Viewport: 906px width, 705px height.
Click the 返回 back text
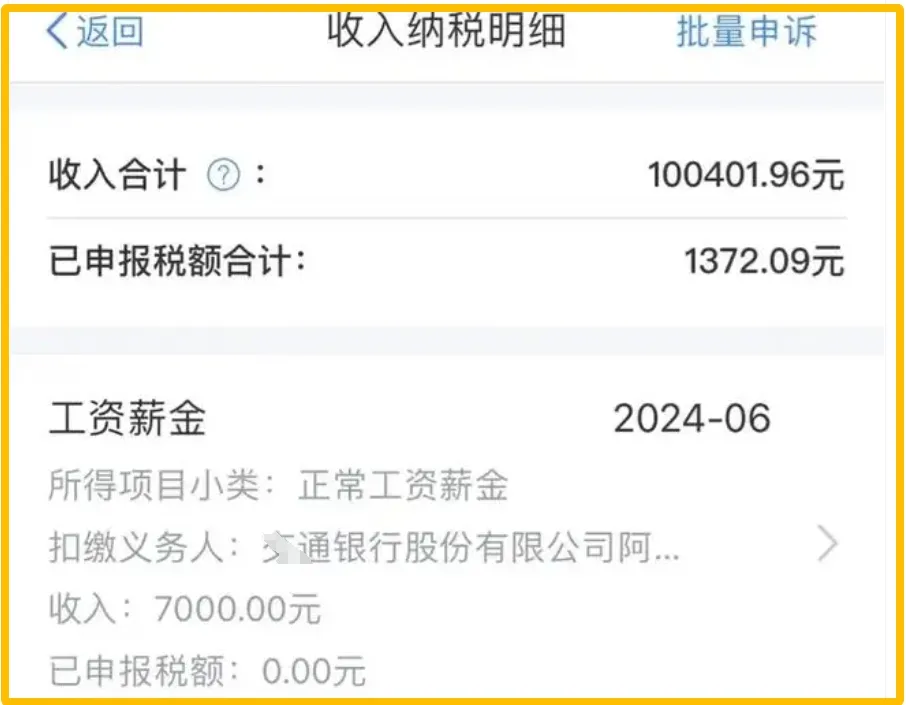[x=110, y=31]
